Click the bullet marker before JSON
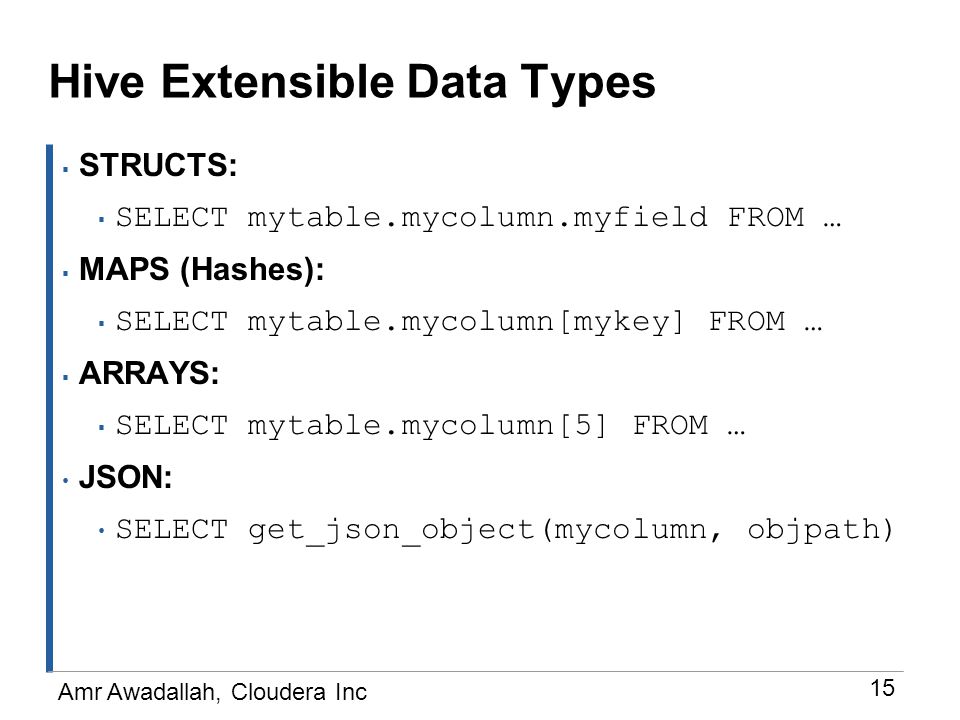Viewport: 960px width, 720px height. tap(66, 481)
